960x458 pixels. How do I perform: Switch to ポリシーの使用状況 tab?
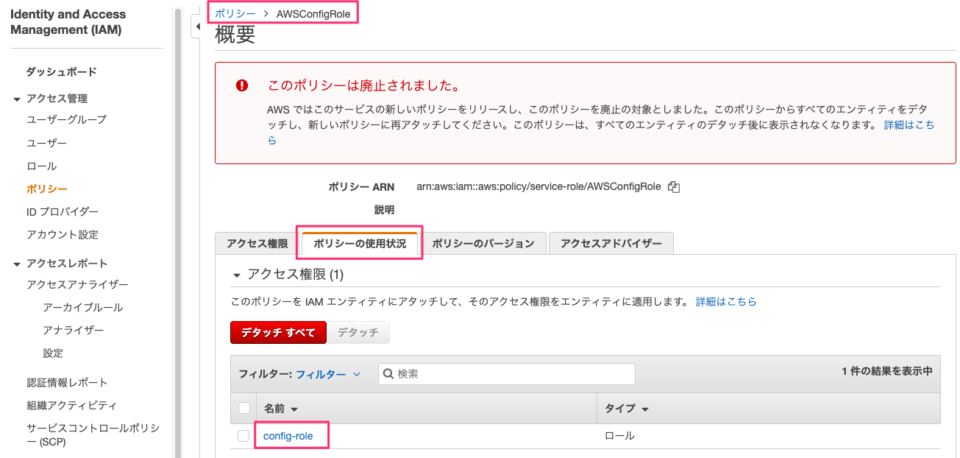pos(359,243)
